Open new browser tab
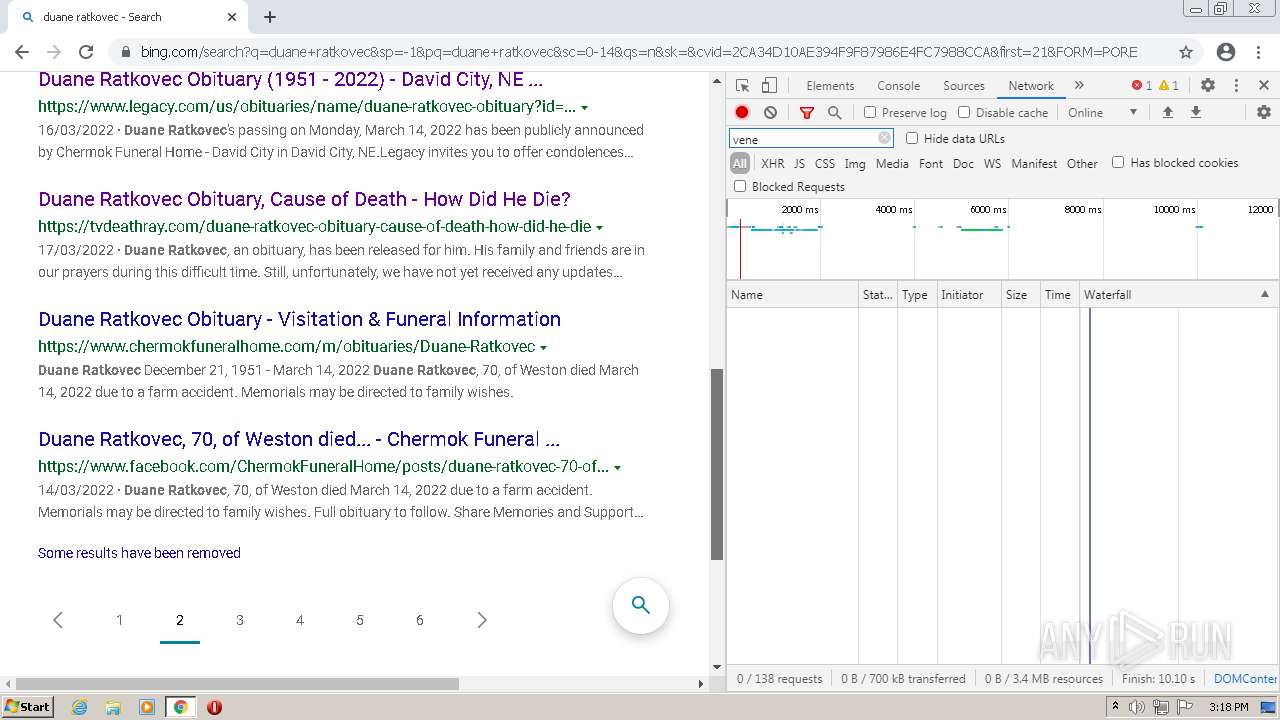This screenshot has height=720, width=1280. pyautogui.click(x=270, y=17)
